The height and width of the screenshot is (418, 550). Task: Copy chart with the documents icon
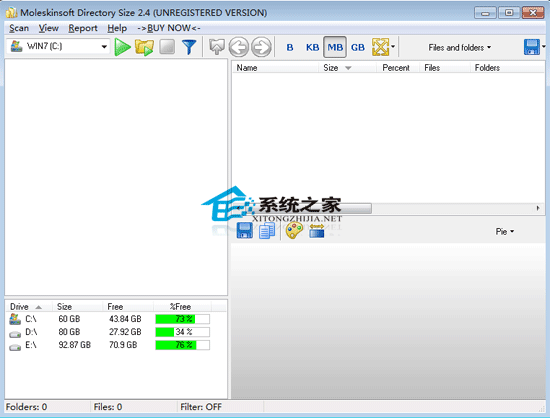coord(267,231)
